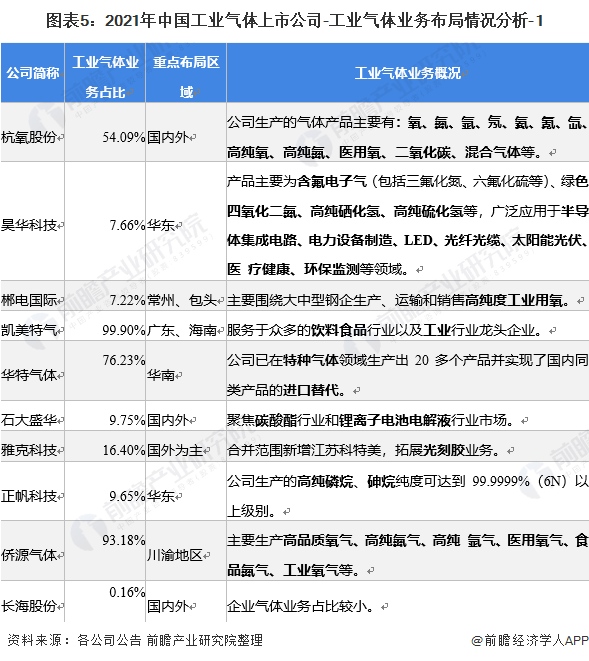Click the 93.18% share value
Viewport: 589px width, 661px height.
click(x=124, y=540)
